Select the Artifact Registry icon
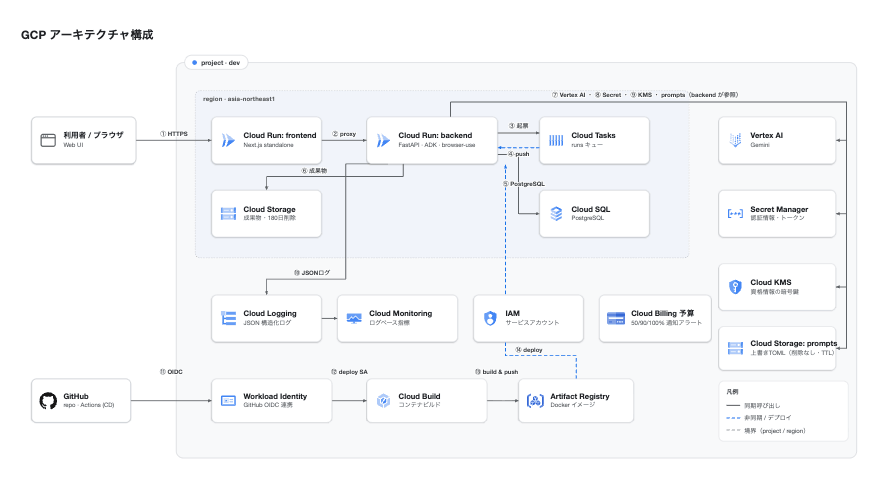The image size is (880, 495). [535, 401]
